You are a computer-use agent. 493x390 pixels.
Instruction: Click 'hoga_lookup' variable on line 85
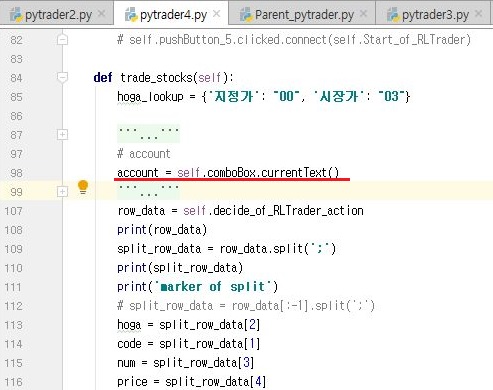click(150, 97)
